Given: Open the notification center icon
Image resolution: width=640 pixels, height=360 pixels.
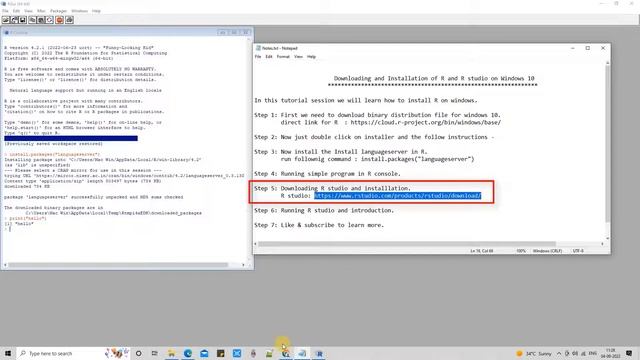Looking at the screenshot, I should [629, 353].
